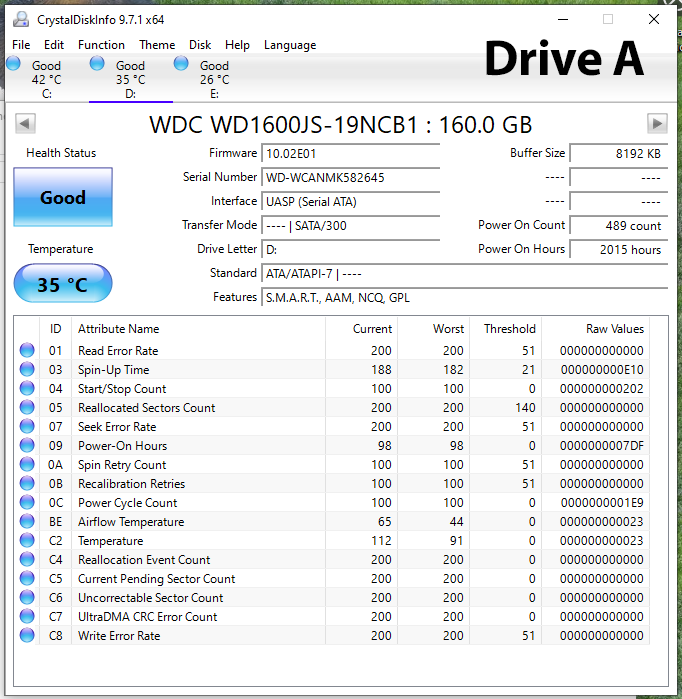Open the Edit menu
This screenshot has width=682, height=699.
pos(54,45)
